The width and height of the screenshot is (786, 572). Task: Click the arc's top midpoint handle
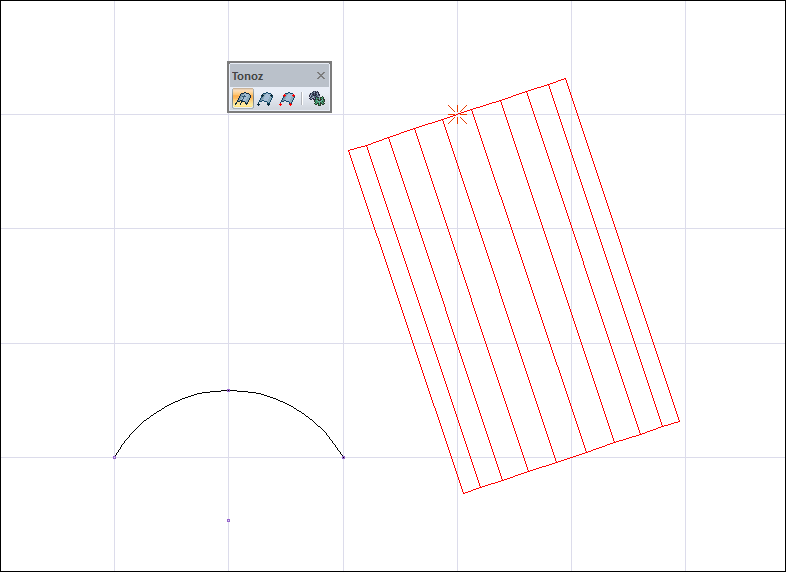[229, 390]
